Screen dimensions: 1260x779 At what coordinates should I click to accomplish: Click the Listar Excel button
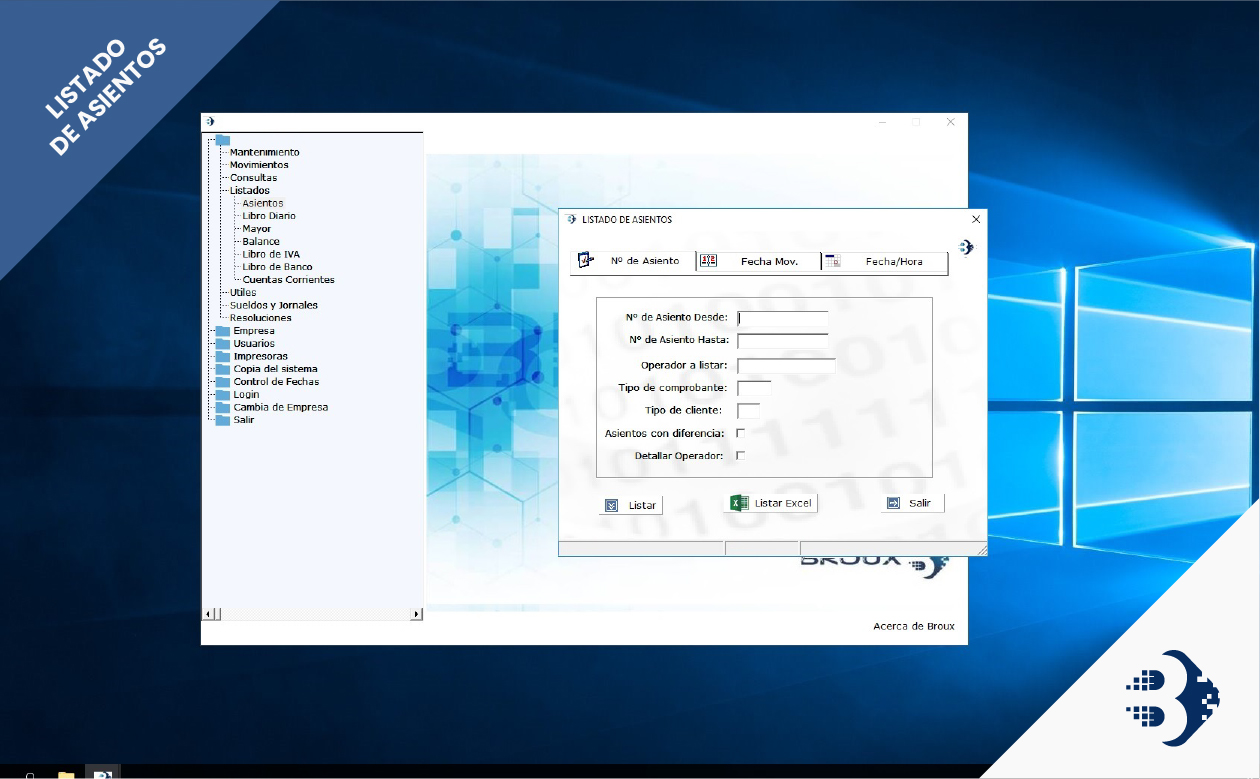(x=770, y=503)
